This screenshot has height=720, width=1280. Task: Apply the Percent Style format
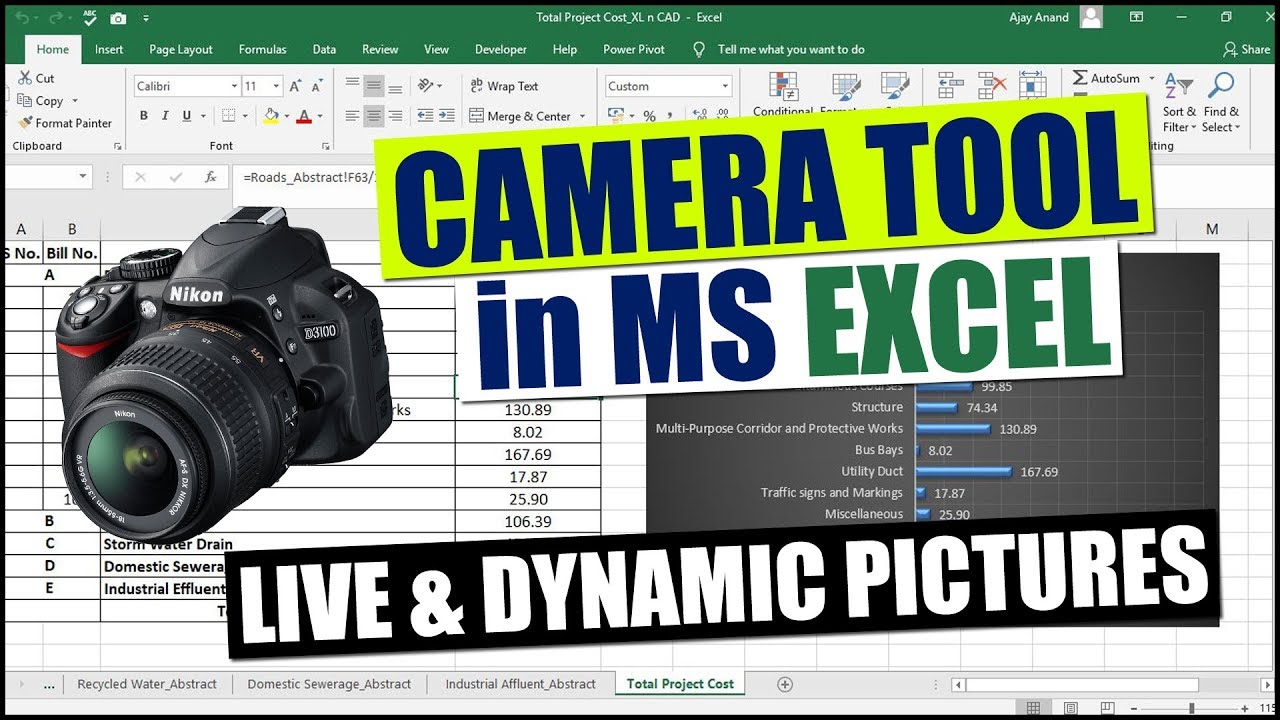tap(650, 116)
